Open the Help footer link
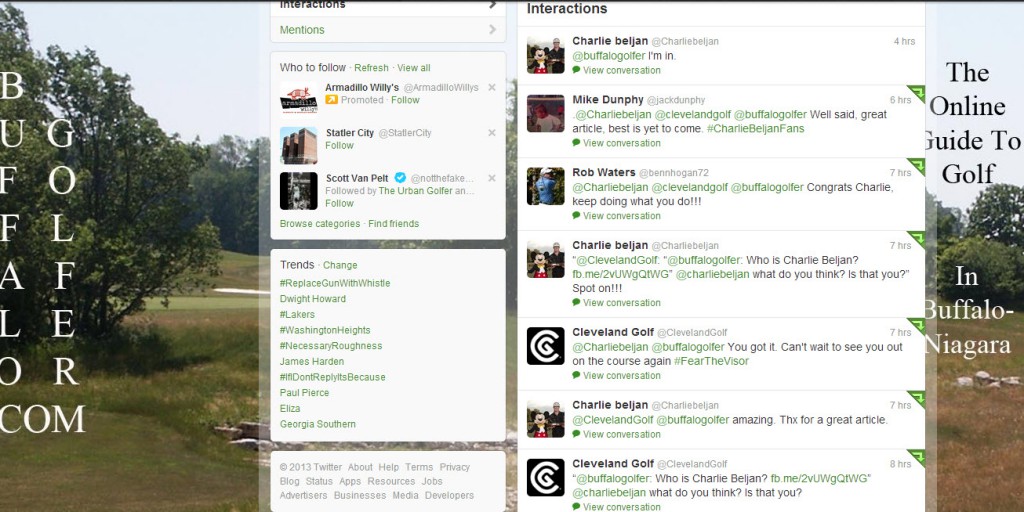The width and height of the screenshot is (1024, 512). pyautogui.click(x=389, y=467)
